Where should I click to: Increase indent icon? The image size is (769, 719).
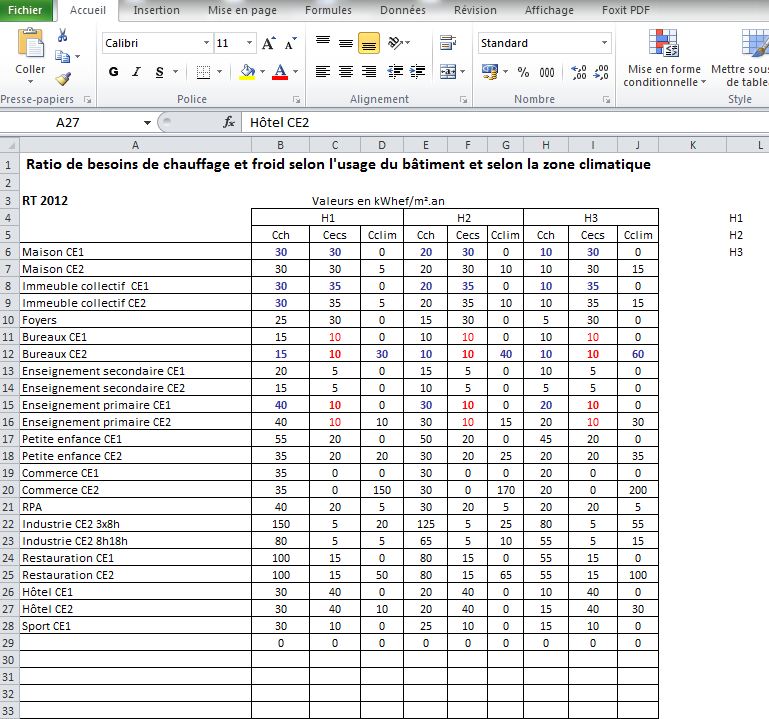(417, 72)
